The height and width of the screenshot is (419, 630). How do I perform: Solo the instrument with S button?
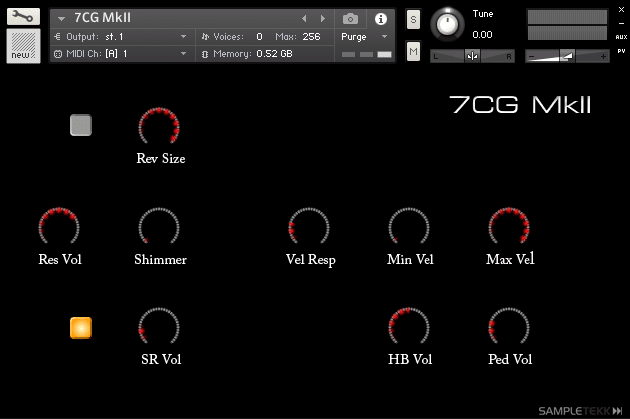(x=413, y=19)
